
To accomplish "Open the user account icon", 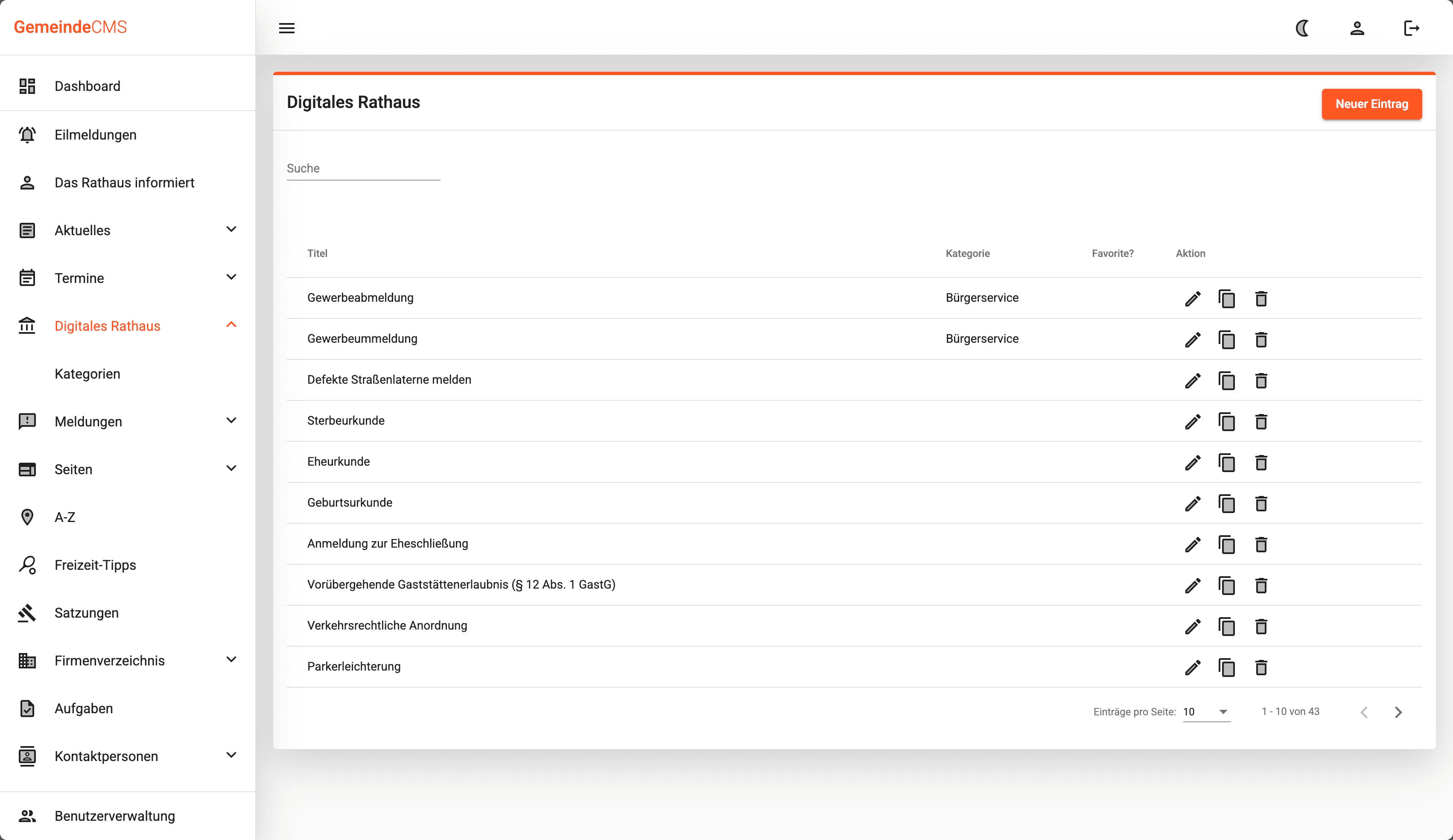I will tap(1357, 28).
